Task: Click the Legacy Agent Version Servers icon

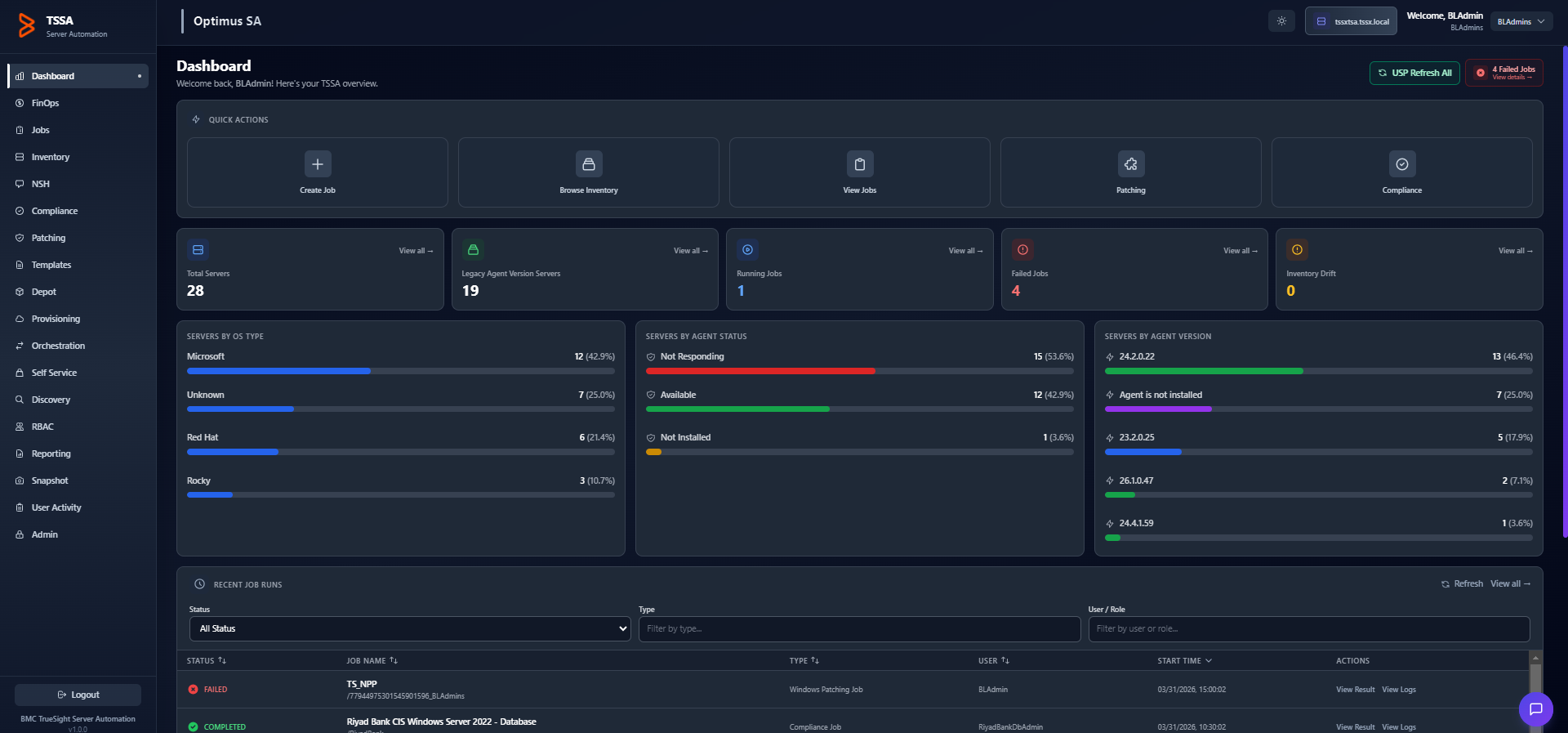Action: point(473,249)
